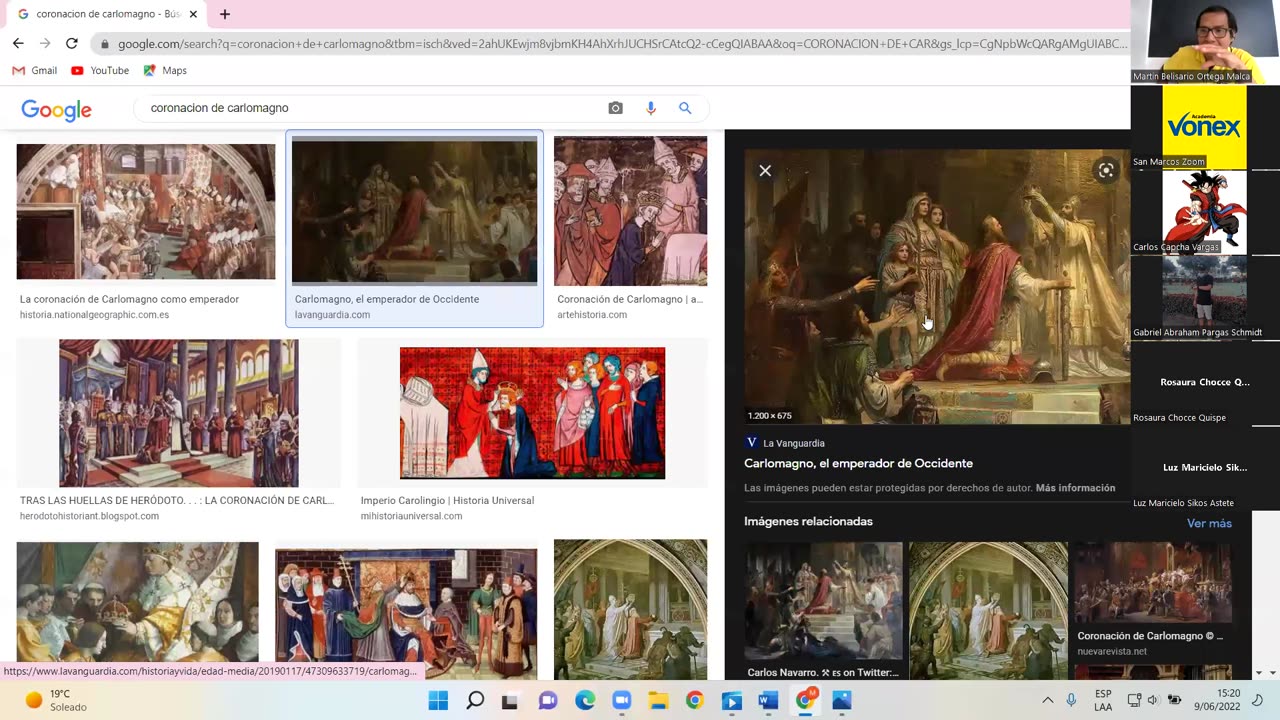Image resolution: width=1280 pixels, height=720 pixels.
Task: Open Imperio Carolingio image result
Action: (x=532, y=413)
